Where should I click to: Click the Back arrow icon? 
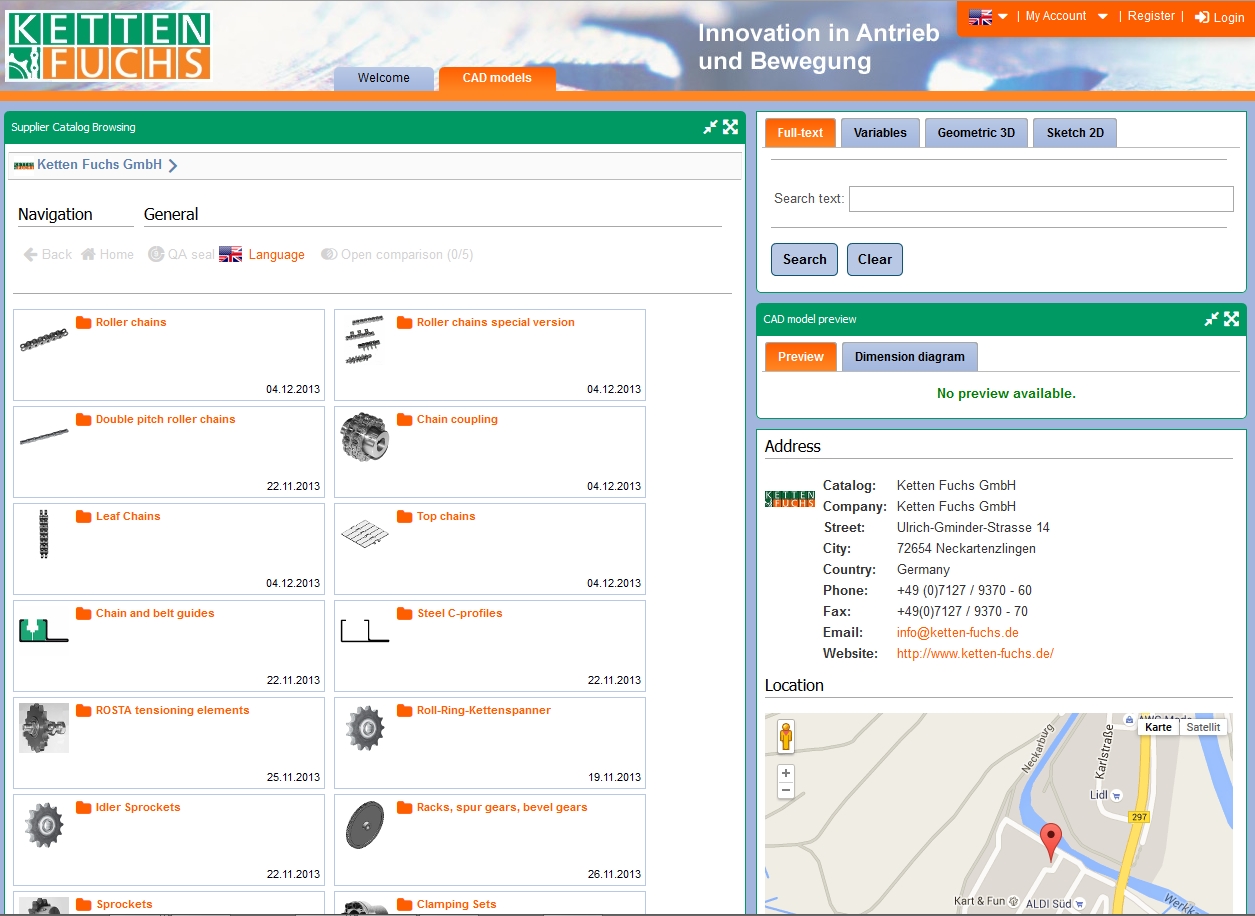pyautogui.click(x=31, y=255)
